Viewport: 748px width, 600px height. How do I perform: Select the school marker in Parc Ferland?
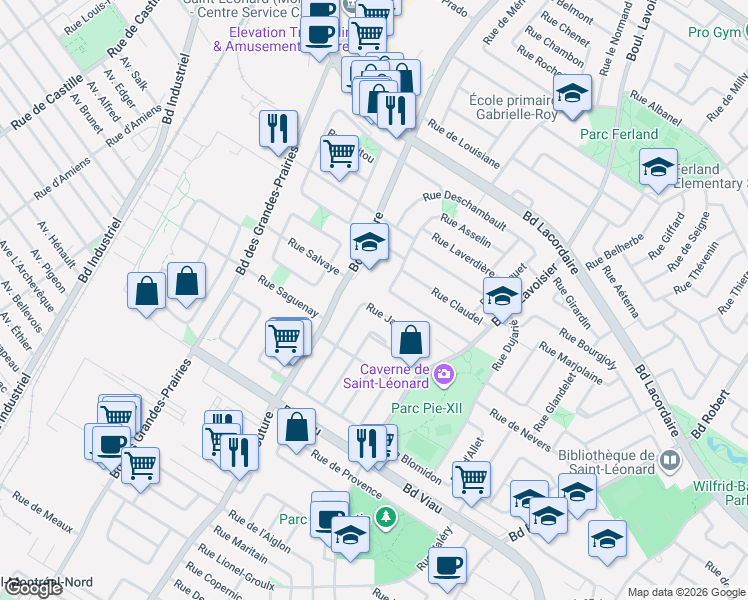[x=658, y=168]
